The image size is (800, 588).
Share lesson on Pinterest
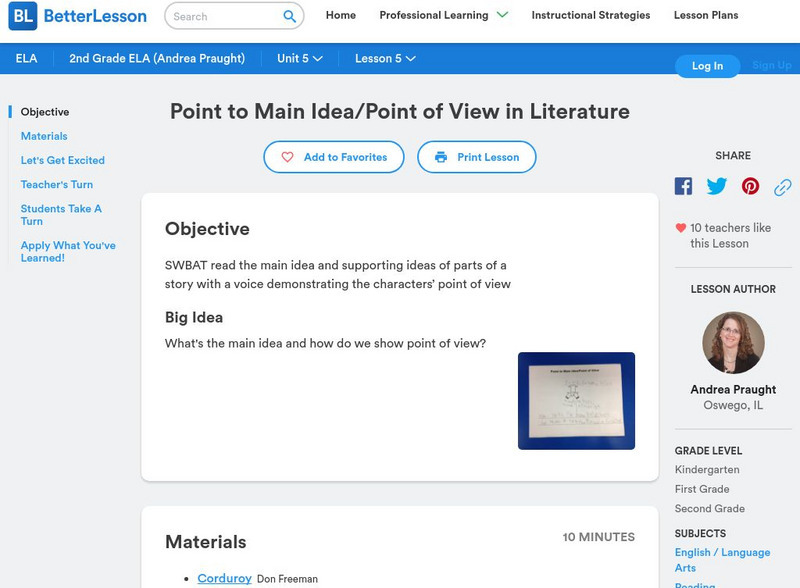pos(750,186)
